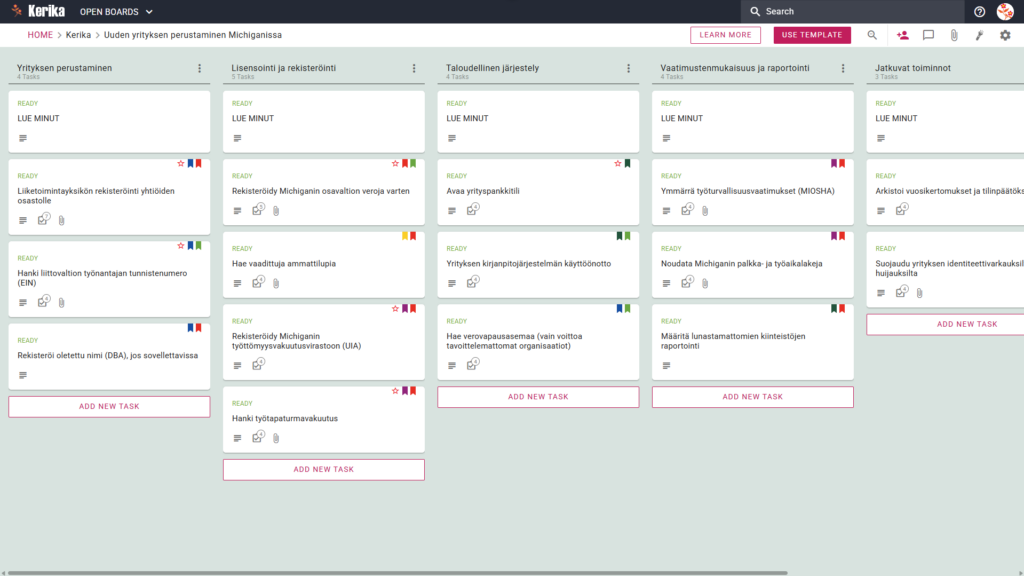Image resolution: width=1024 pixels, height=576 pixels.
Task: Open attachment icon on Hanki liittovaltion EIN card
Action: click(x=61, y=303)
